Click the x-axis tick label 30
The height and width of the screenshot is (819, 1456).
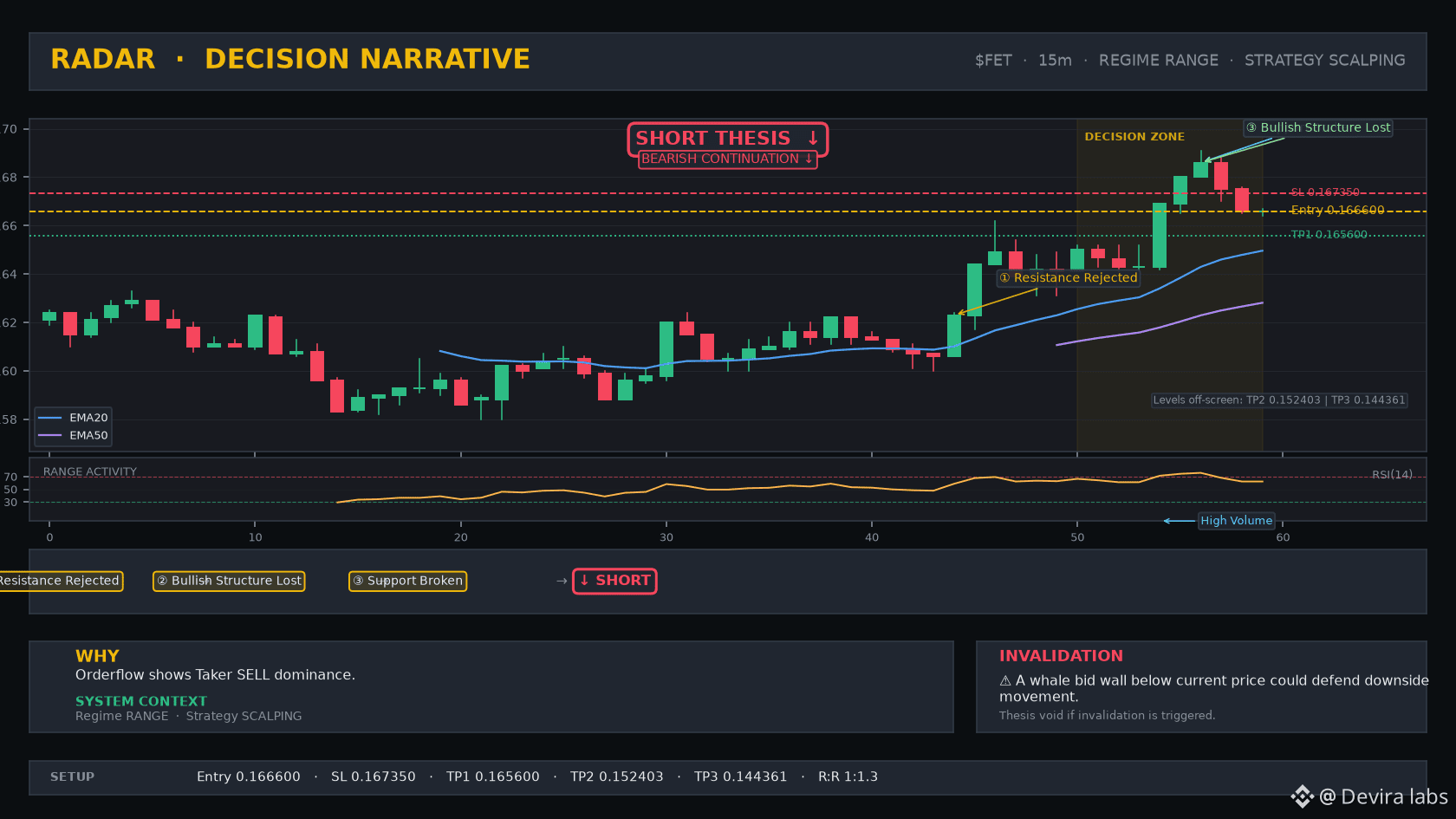click(666, 537)
